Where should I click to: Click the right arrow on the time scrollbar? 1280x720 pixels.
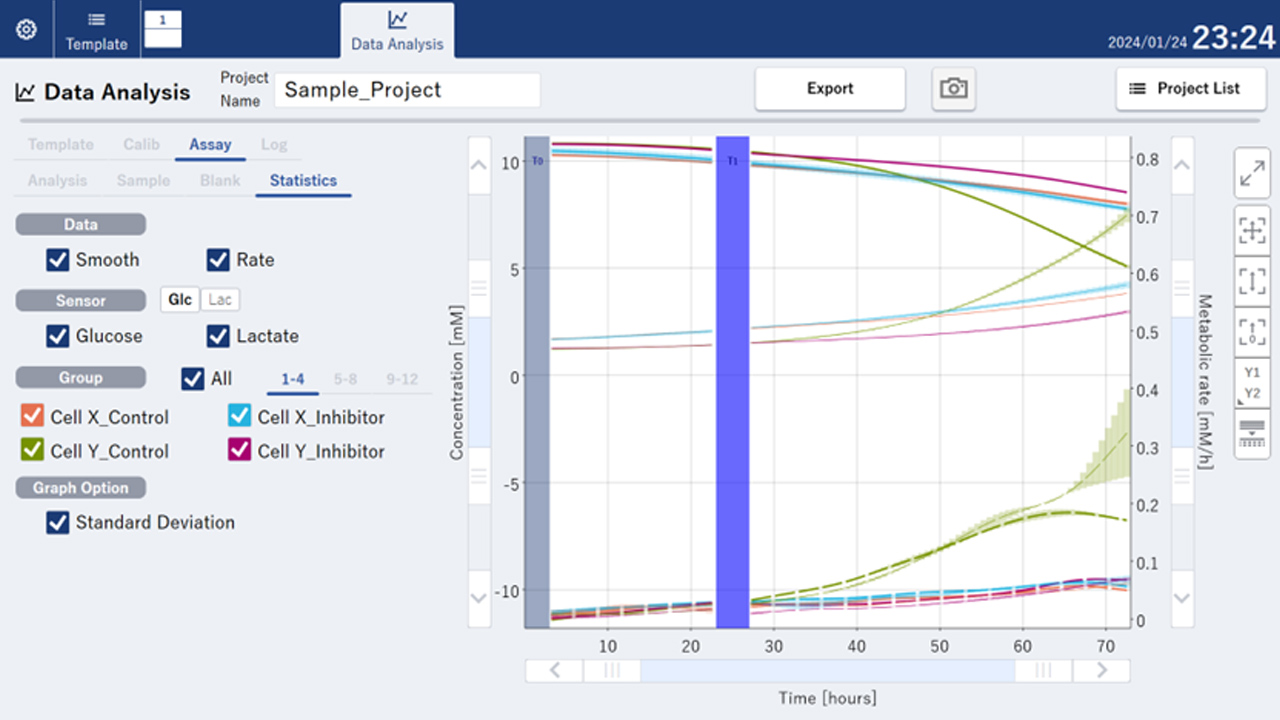(1101, 670)
